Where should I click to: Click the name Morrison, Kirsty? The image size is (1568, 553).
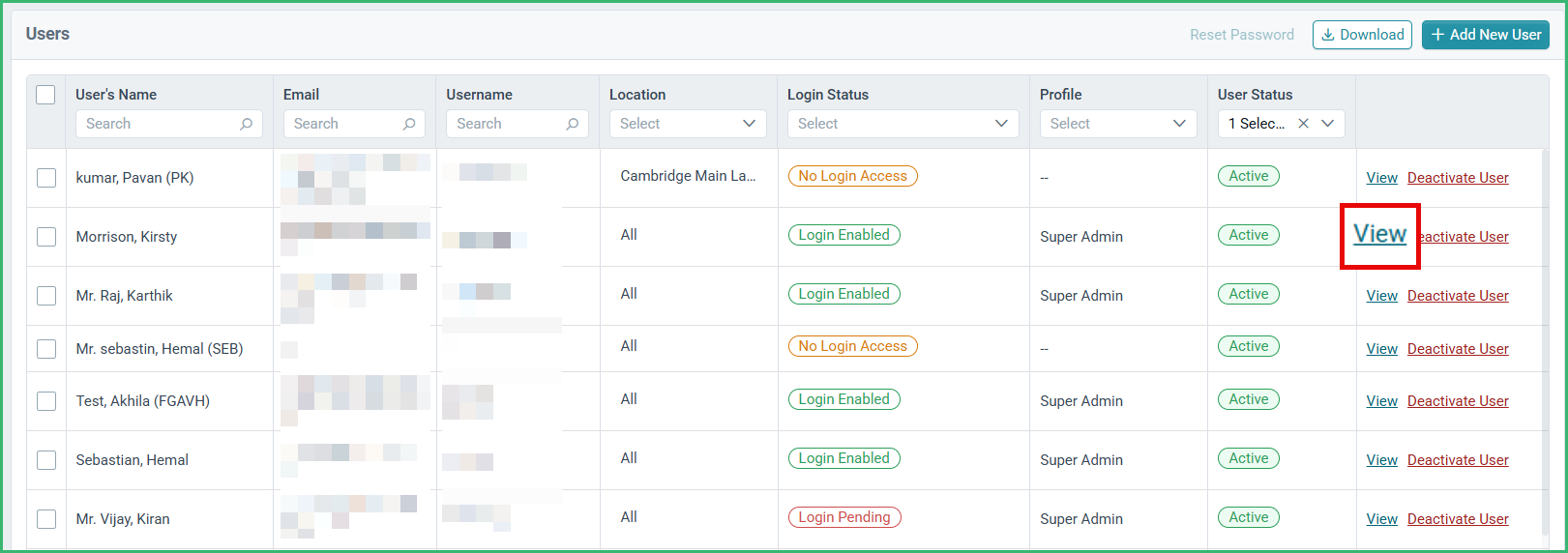click(x=127, y=237)
